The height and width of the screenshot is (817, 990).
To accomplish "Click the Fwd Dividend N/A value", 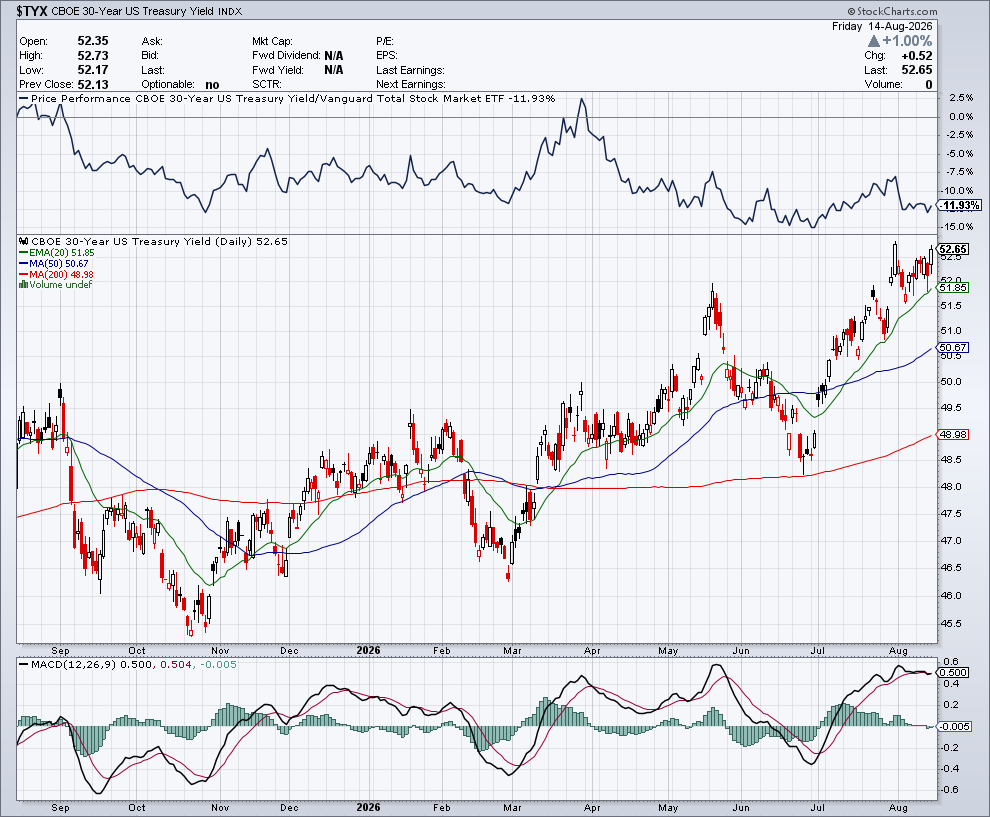I will (333, 56).
